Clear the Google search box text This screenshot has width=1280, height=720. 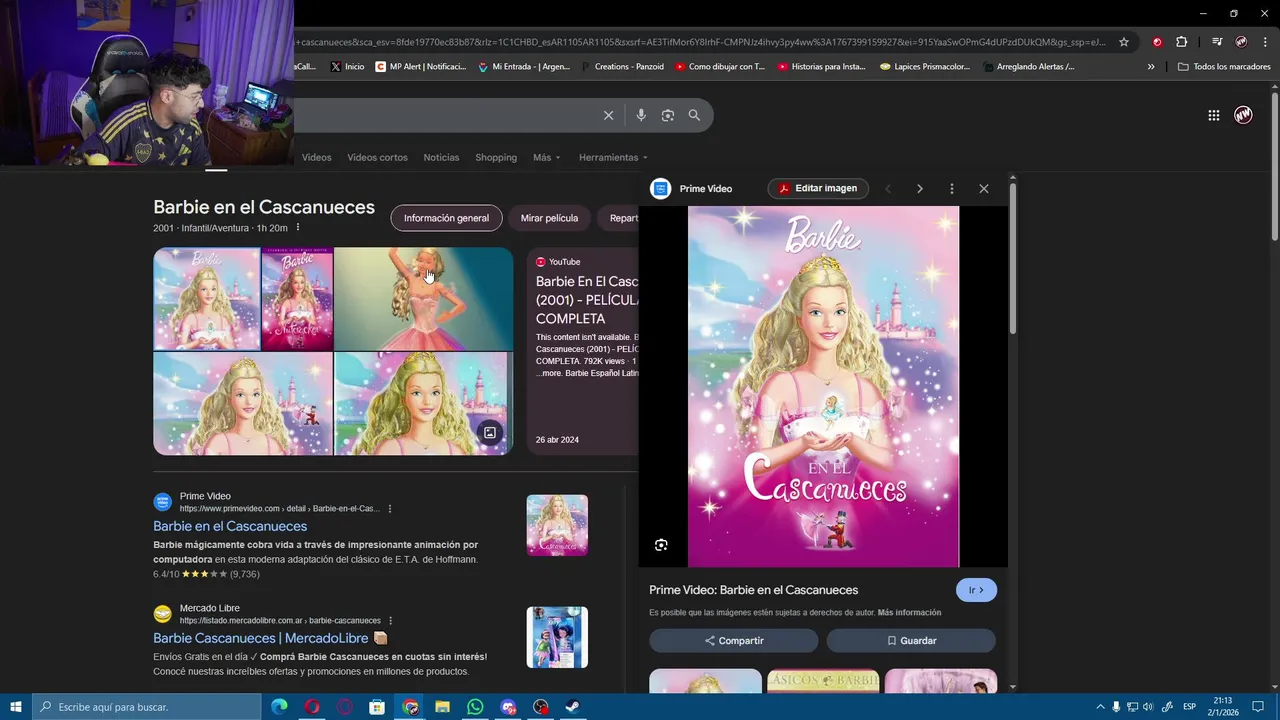(x=608, y=115)
